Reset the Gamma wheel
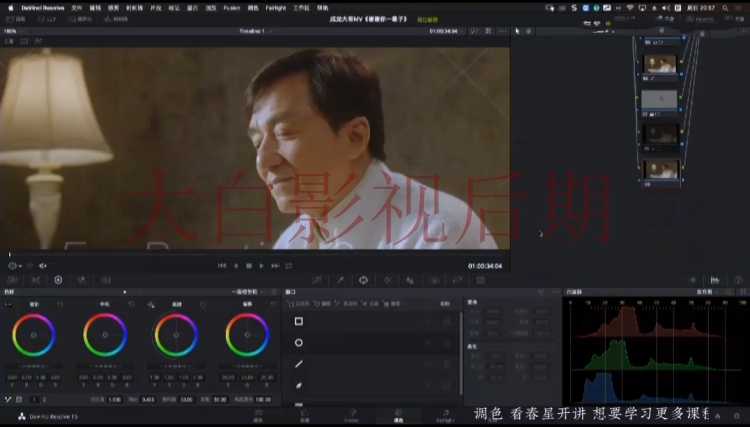Viewport: 750px width, 427px height. 132,305
